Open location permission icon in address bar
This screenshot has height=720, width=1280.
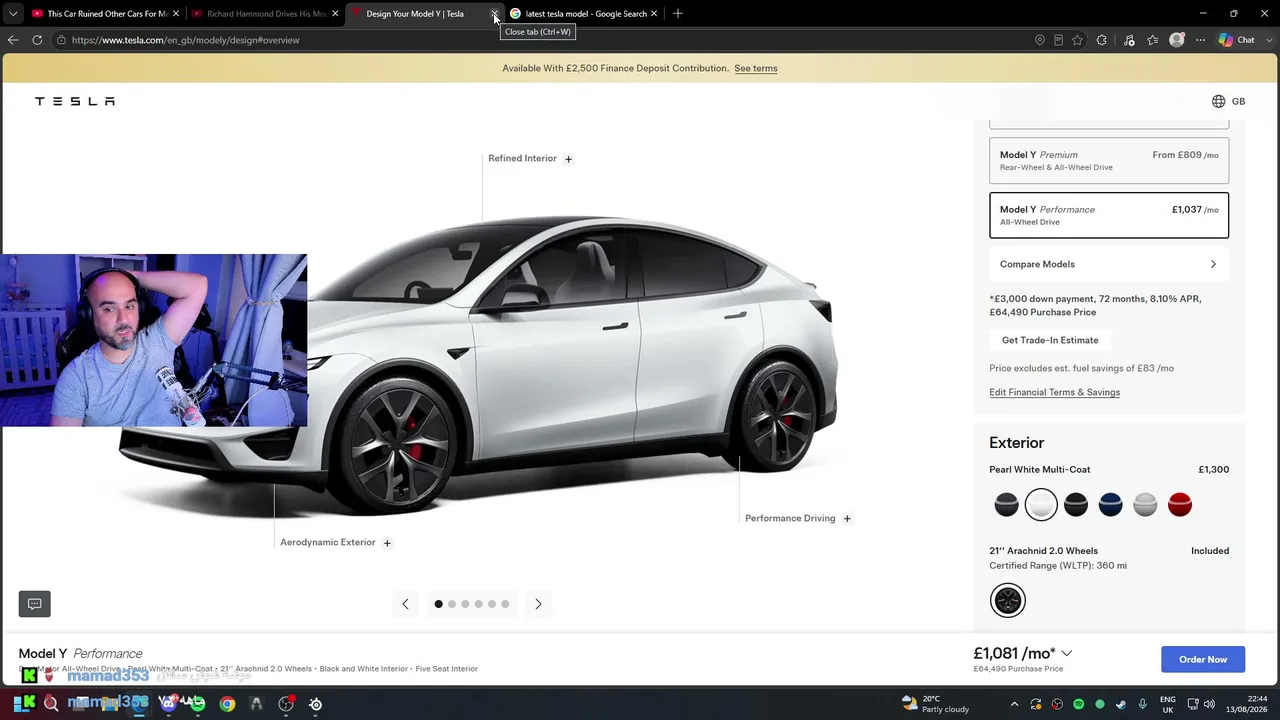[x=1040, y=40]
